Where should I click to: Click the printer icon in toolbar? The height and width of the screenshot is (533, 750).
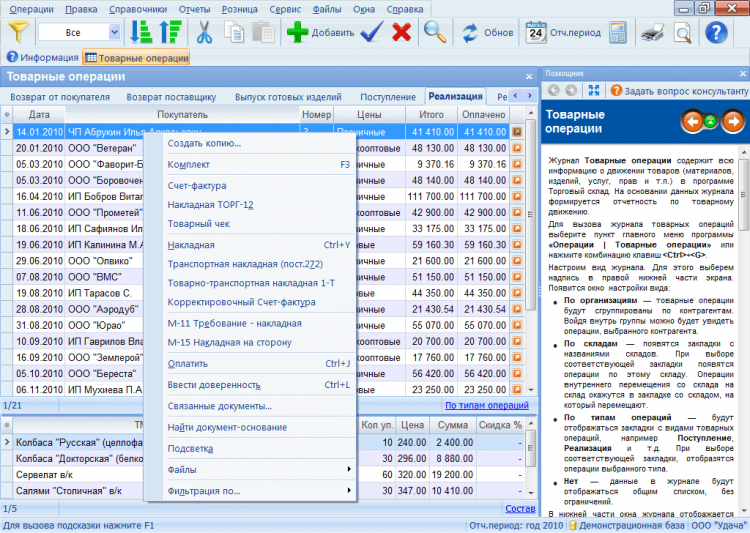coord(652,32)
